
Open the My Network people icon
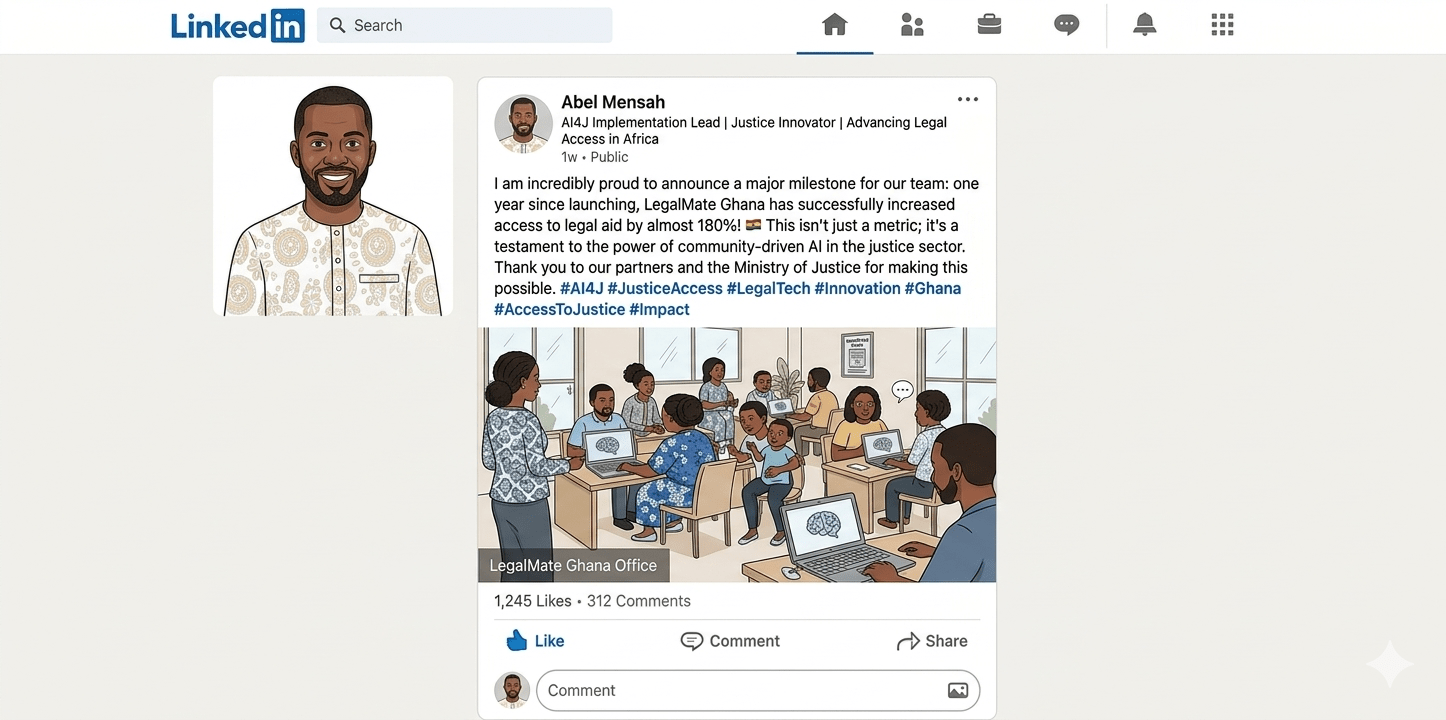click(x=912, y=25)
